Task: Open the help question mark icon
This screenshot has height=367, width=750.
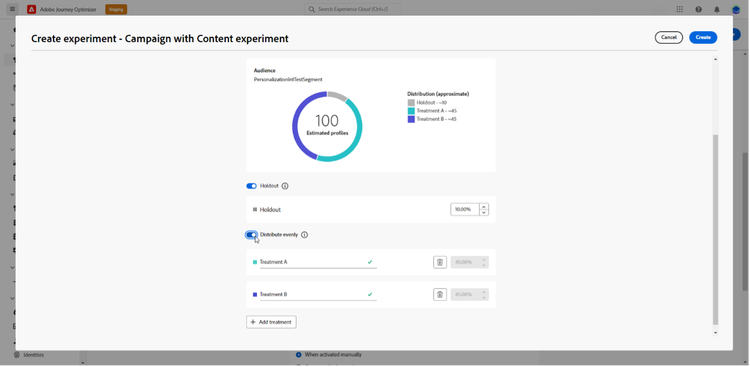Action: click(698, 9)
